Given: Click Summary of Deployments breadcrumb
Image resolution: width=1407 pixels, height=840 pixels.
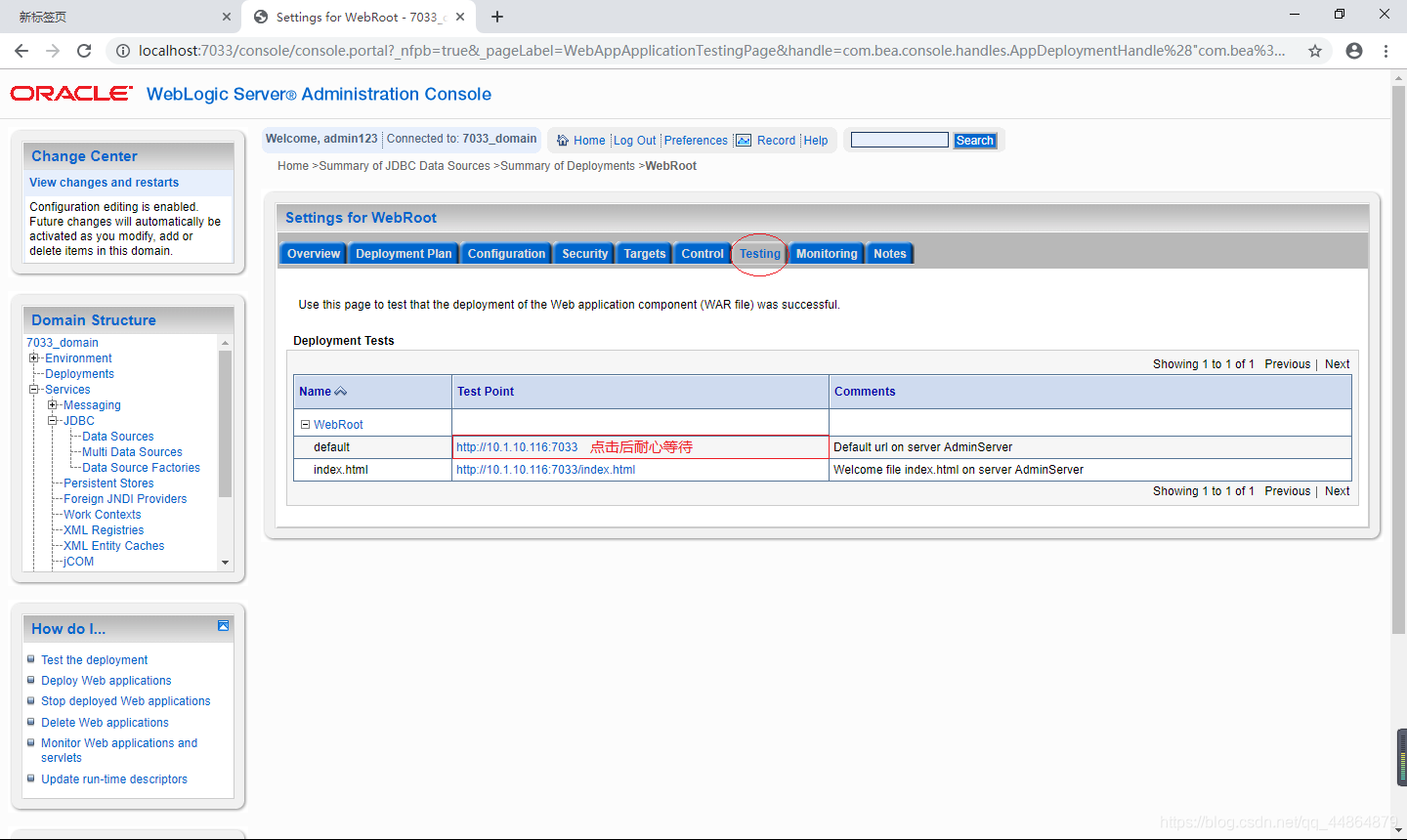Looking at the screenshot, I should [x=568, y=166].
